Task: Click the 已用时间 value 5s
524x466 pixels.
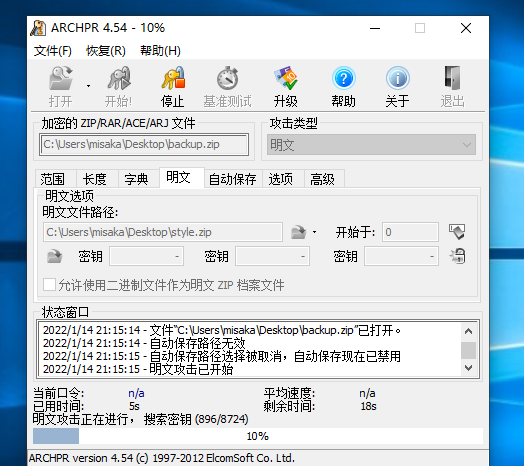Action: [134, 406]
